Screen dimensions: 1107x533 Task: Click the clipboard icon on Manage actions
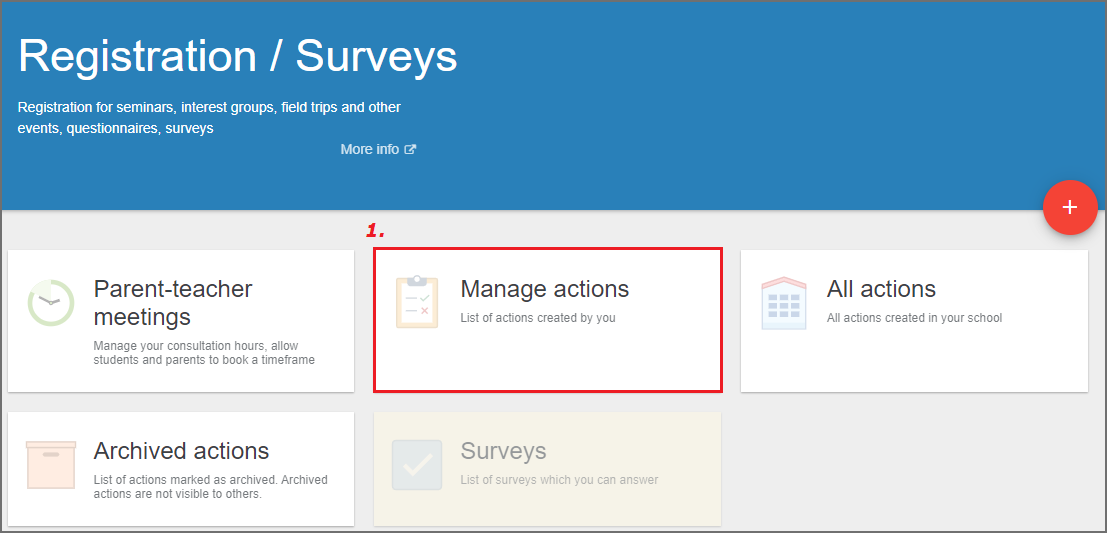pos(417,302)
